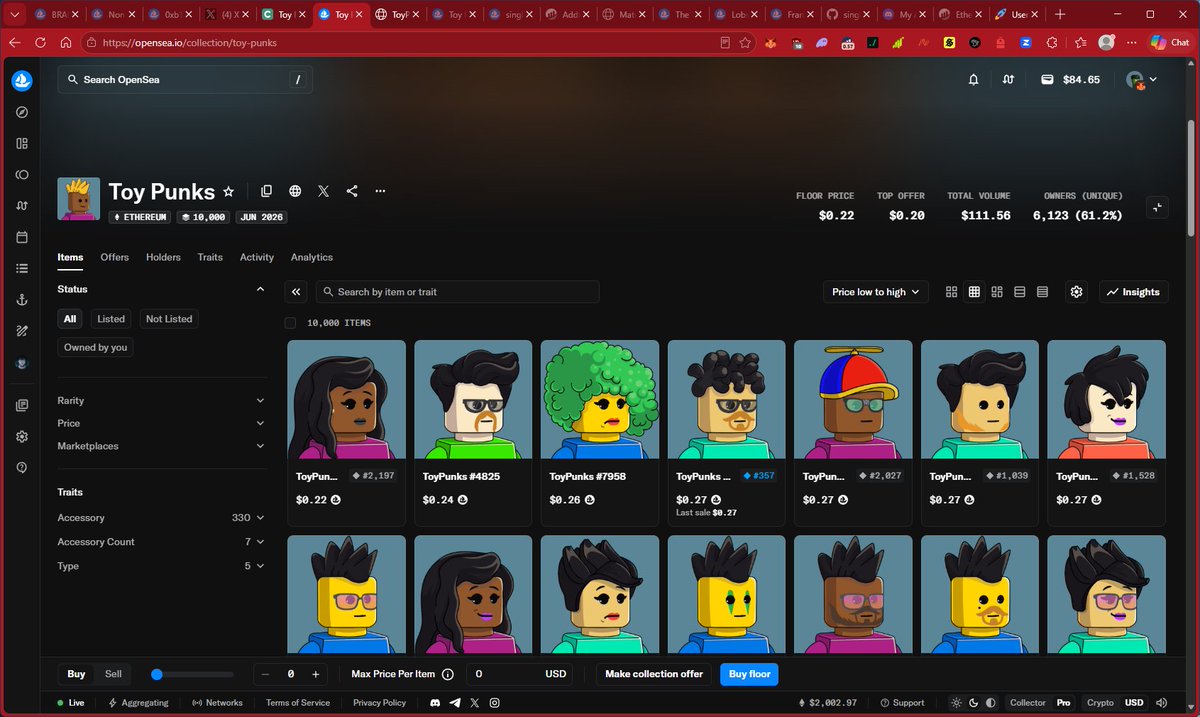The height and width of the screenshot is (717, 1200).
Task: Open the Support link in the footer
Action: [x=901, y=703]
